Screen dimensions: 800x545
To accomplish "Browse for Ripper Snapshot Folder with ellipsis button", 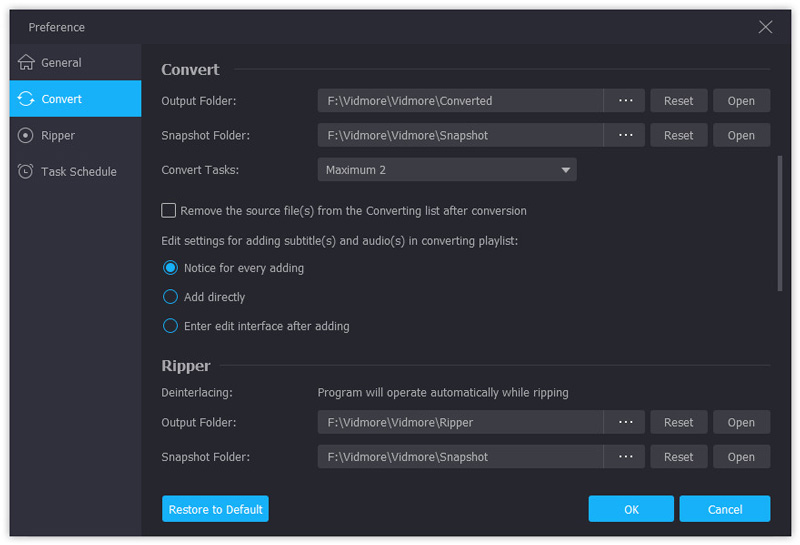I will pyautogui.click(x=626, y=457).
